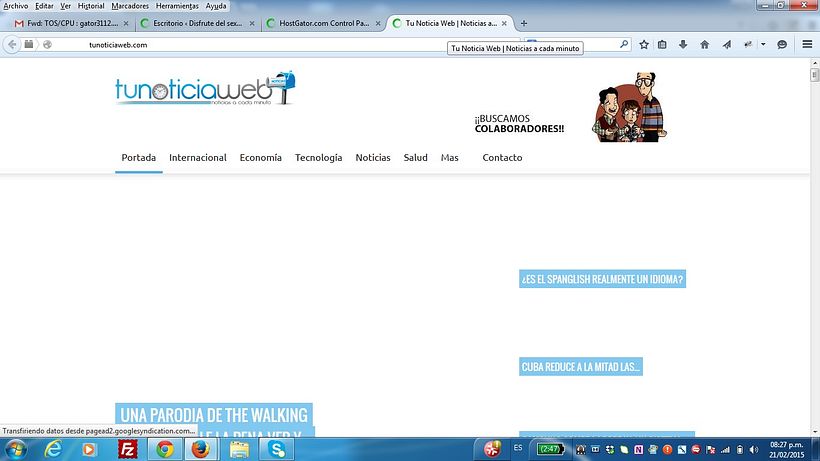Open the Contacto page link
820x461 pixels.
[502, 157]
